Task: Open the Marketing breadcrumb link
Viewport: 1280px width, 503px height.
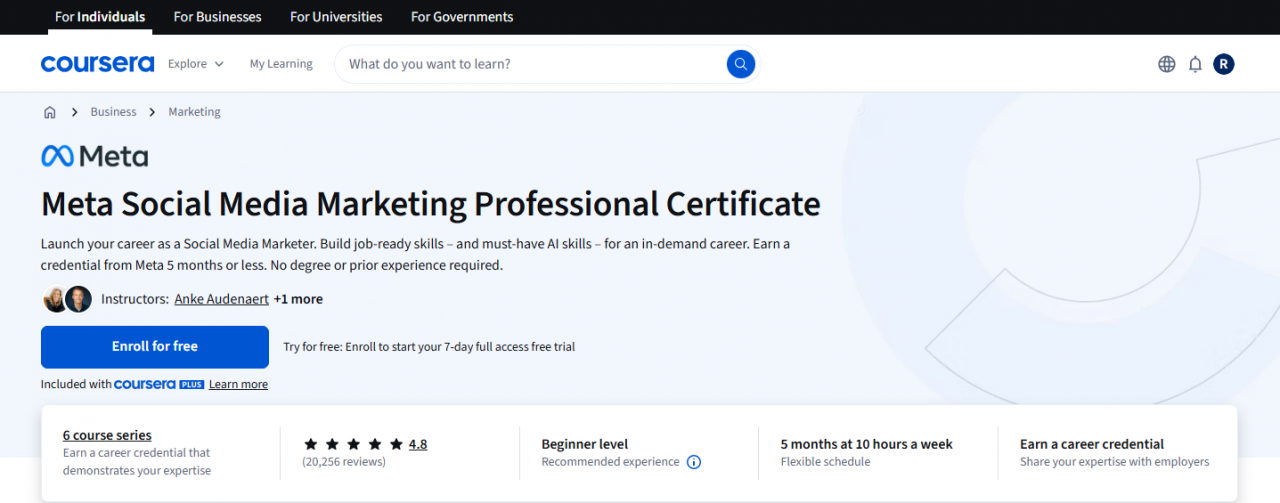Action: [x=194, y=112]
